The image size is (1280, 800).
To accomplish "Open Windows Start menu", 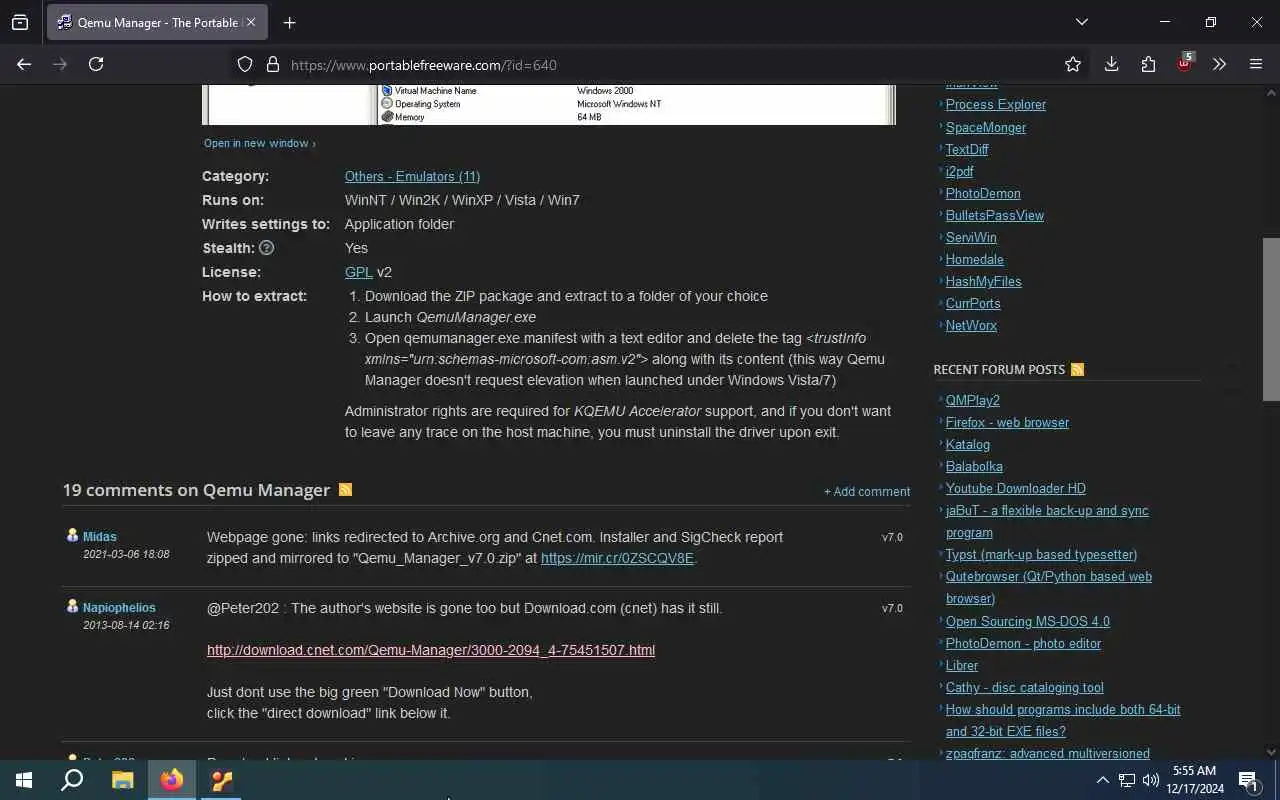I will click(x=24, y=780).
